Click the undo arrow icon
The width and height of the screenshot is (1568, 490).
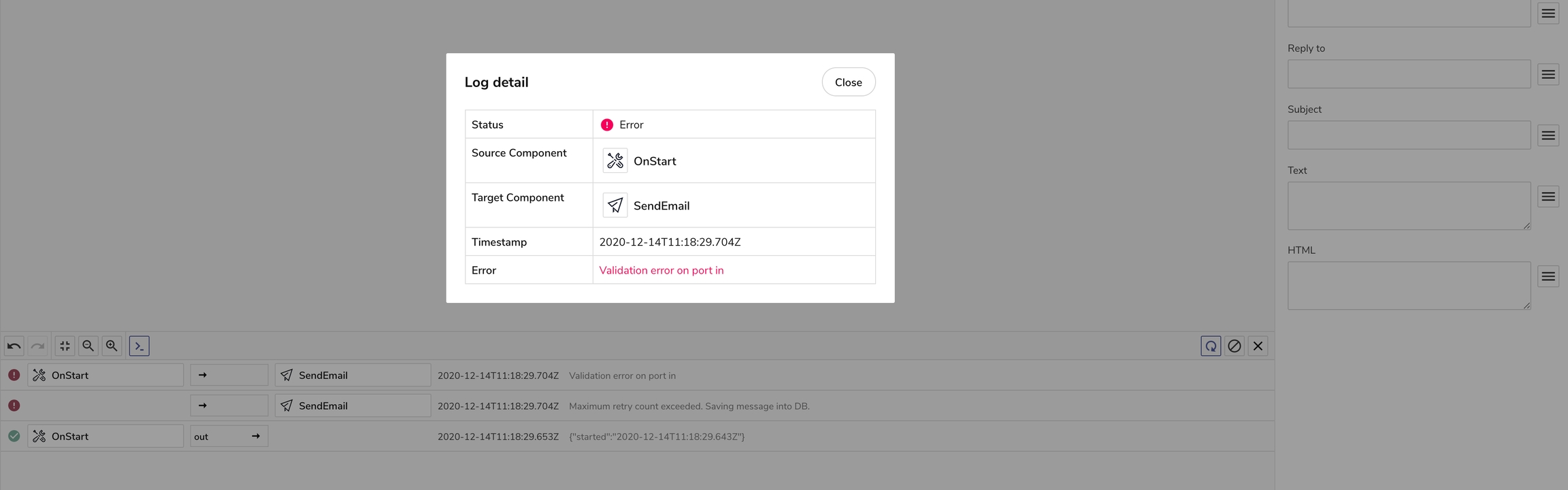pyautogui.click(x=14, y=346)
